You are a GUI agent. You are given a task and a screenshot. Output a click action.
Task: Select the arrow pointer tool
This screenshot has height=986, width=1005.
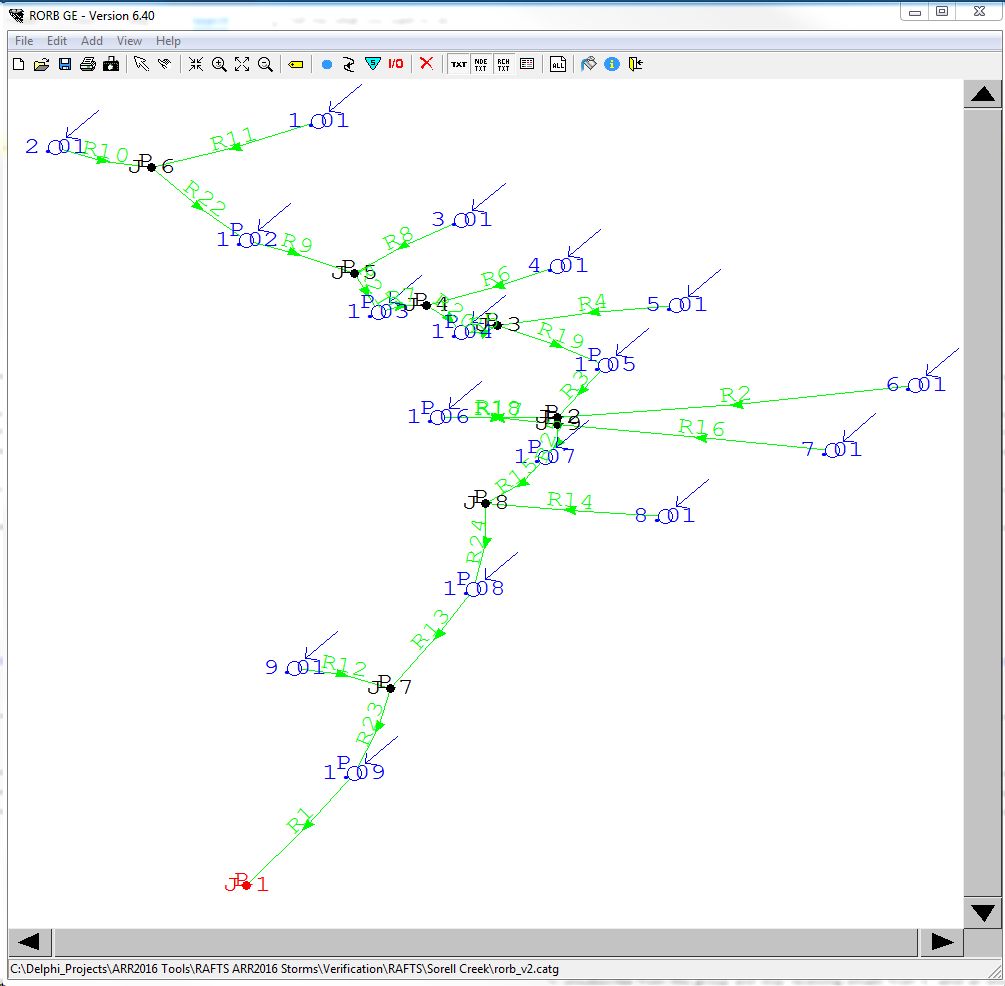click(x=141, y=64)
